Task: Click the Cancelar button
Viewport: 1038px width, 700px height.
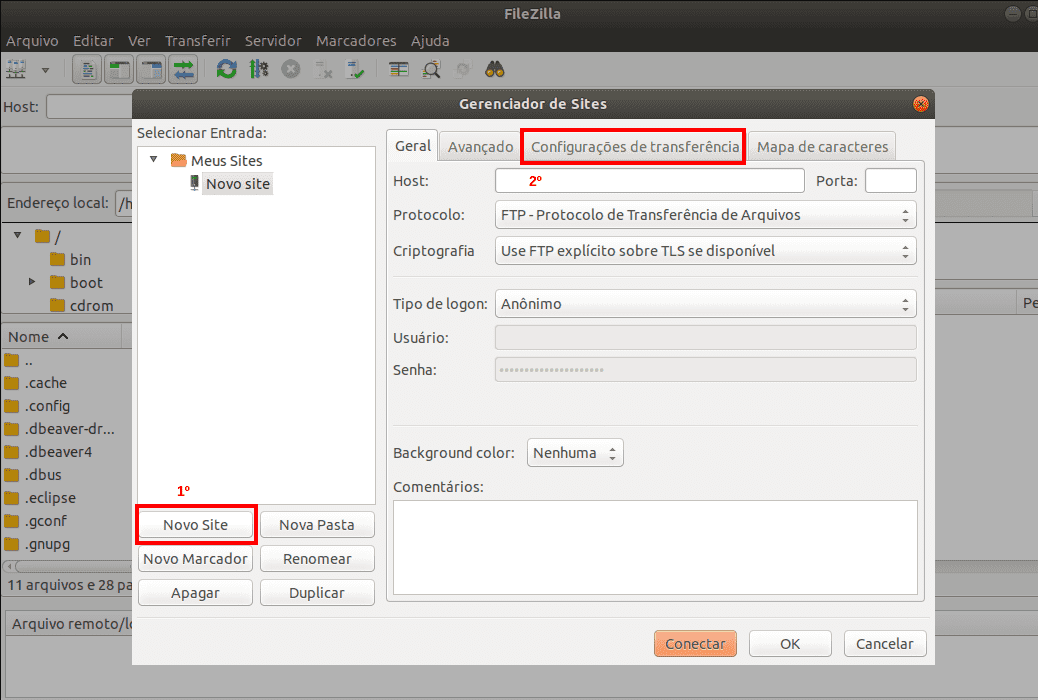Action: click(884, 644)
